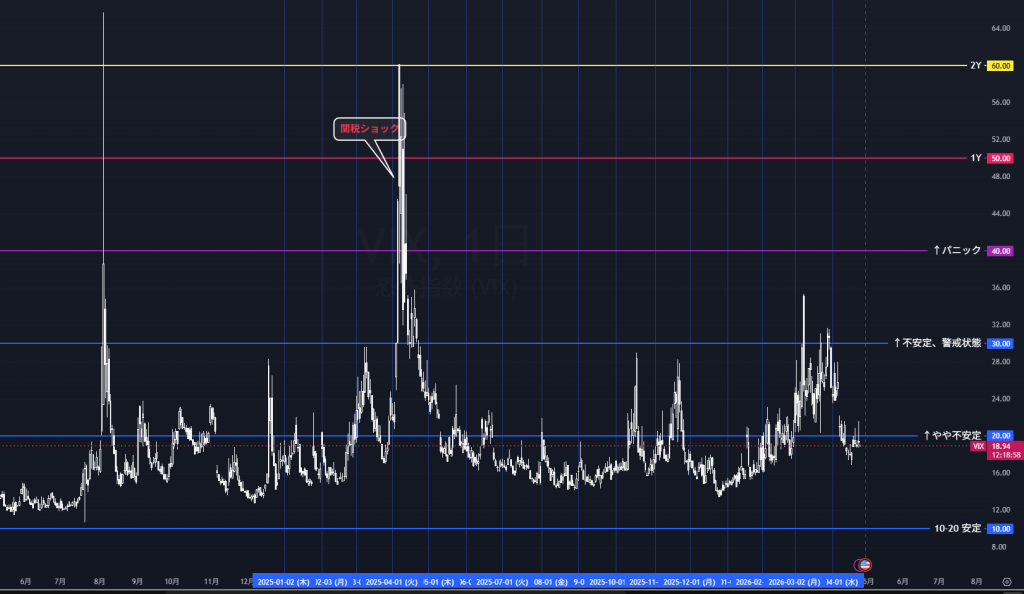
Task: Click the blue 30.00 price label
Action: pos(1000,343)
